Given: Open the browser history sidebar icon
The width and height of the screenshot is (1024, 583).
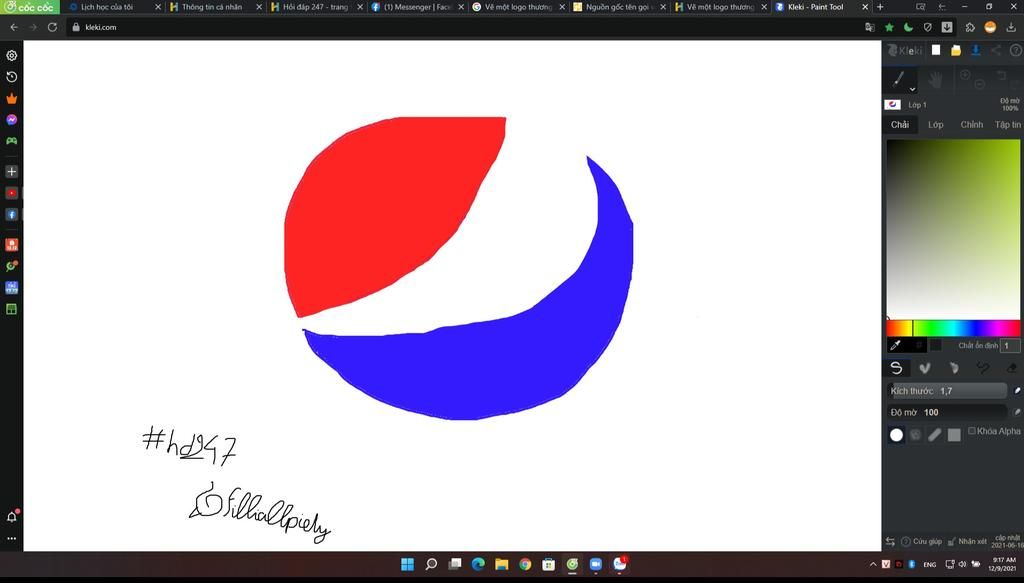Looking at the screenshot, I should tap(11, 77).
